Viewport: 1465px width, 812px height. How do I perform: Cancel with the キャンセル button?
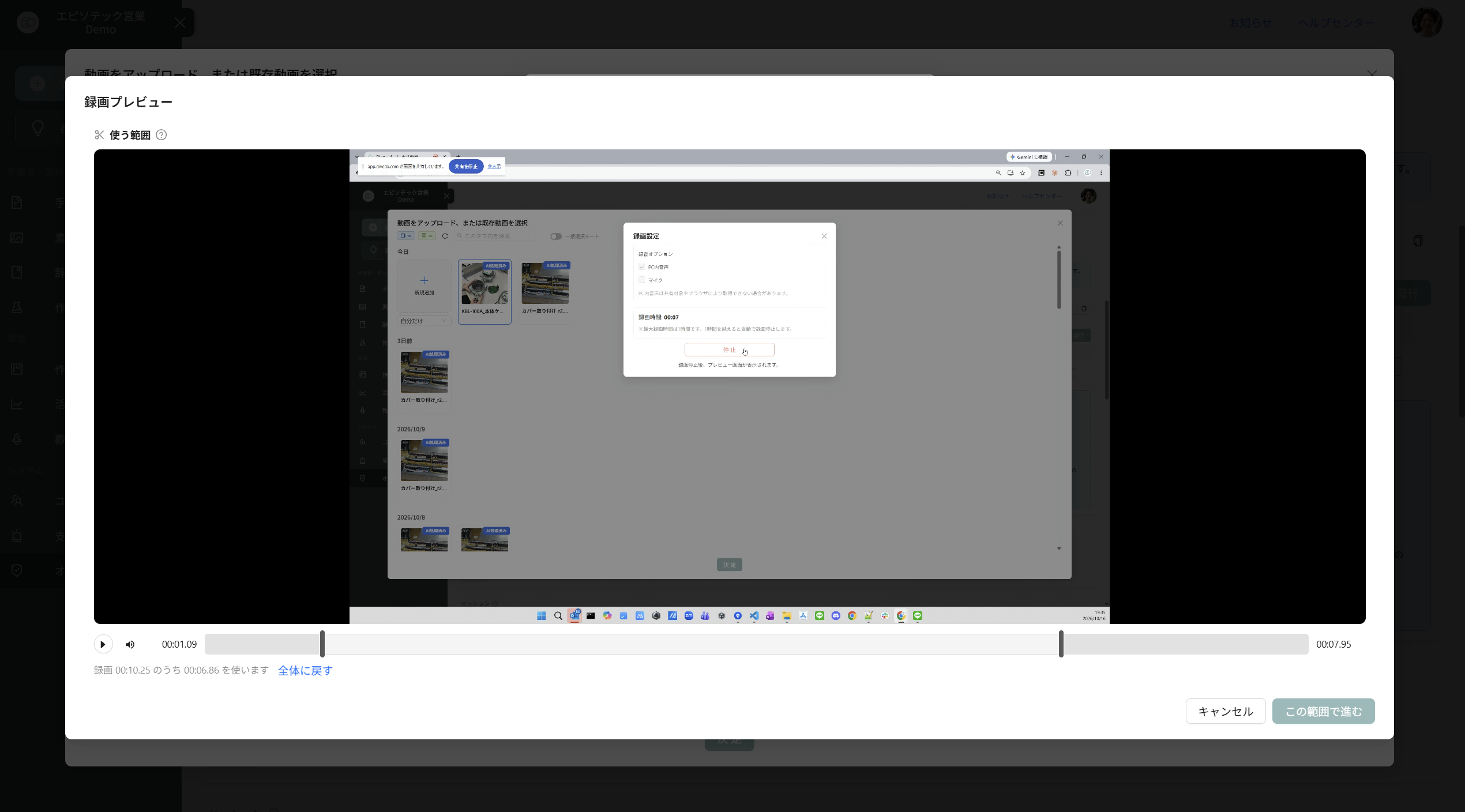pos(1226,711)
